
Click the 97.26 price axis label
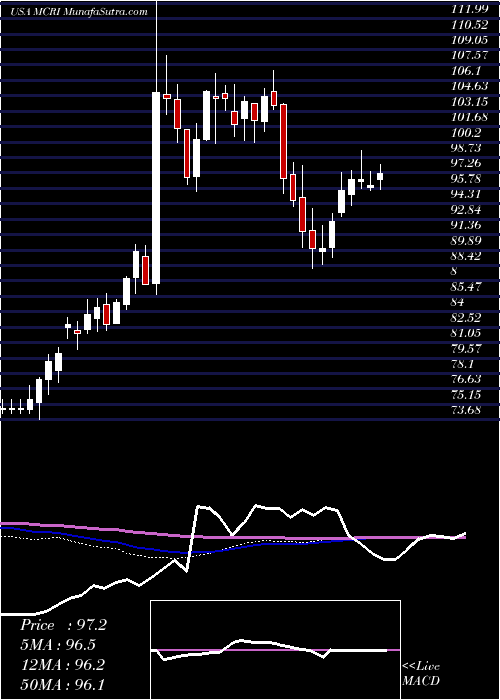467,163
